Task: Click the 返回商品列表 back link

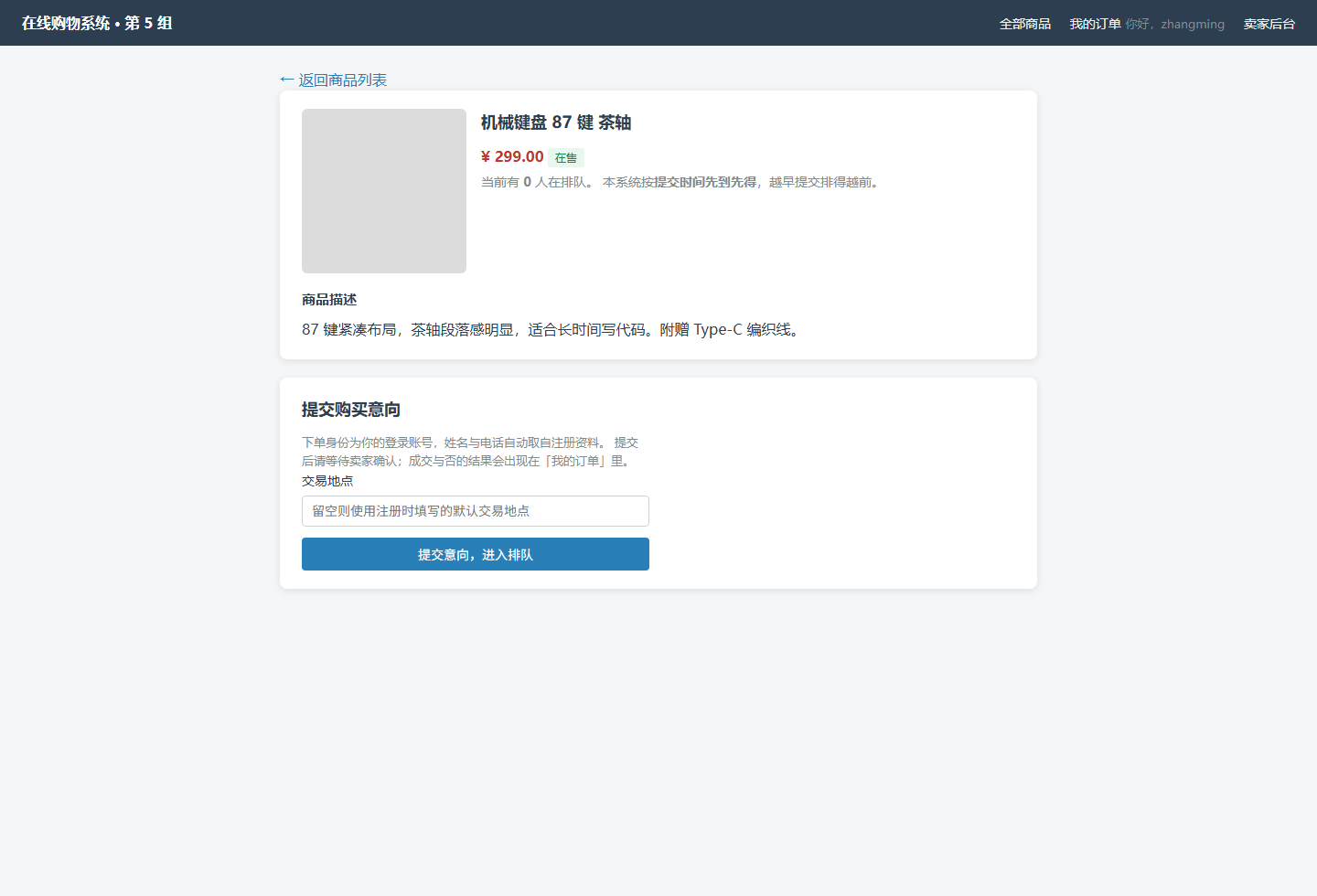Action: (x=333, y=80)
